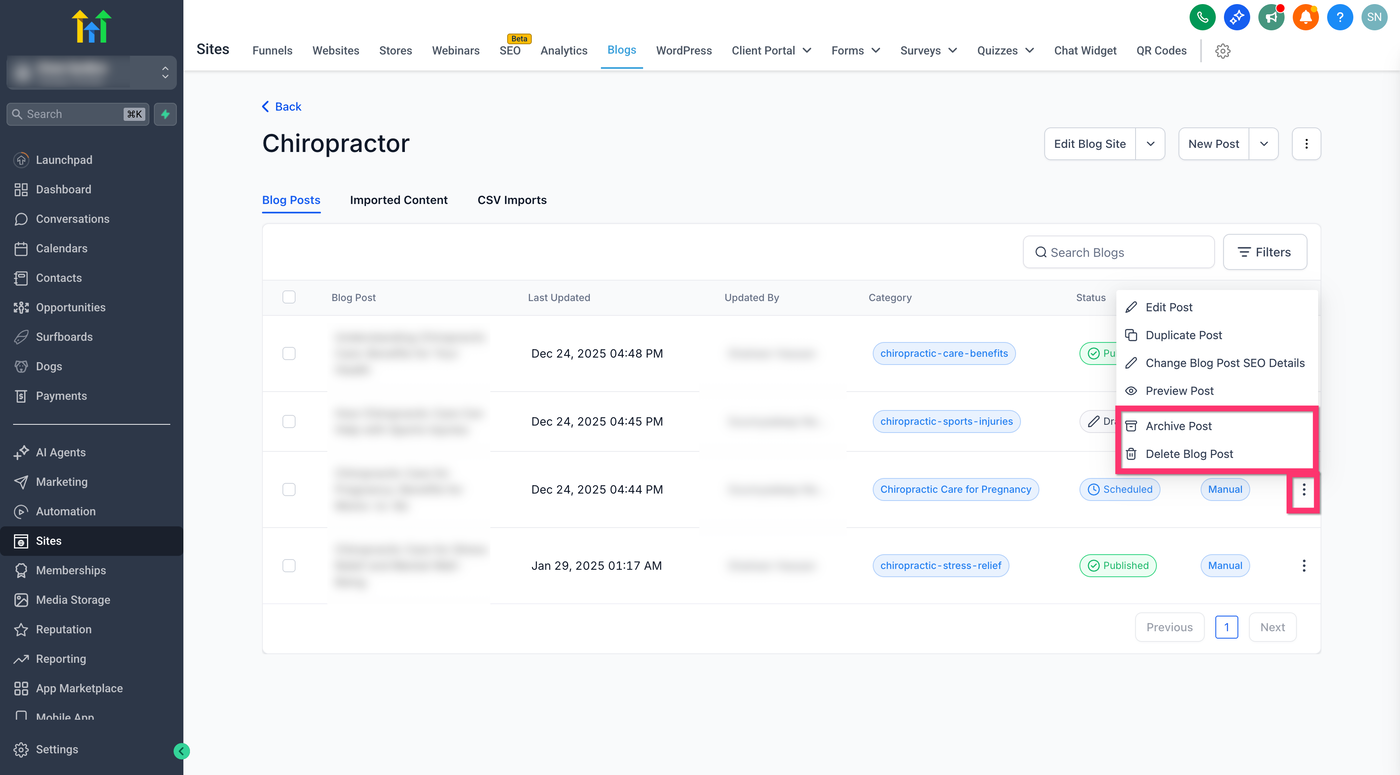Click the Sites settings gear icon
The width and height of the screenshot is (1400, 775).
tap(1223, 51)
